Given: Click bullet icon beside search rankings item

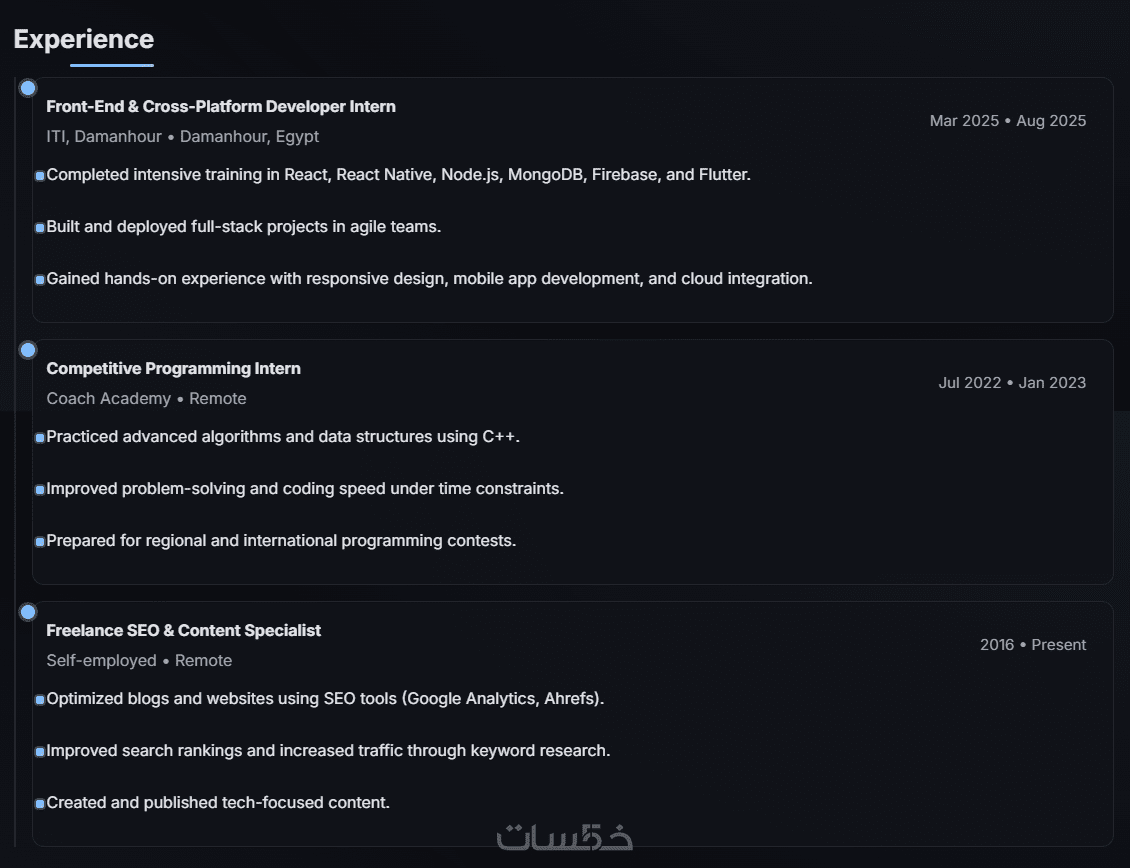Looking at the screenshot, I should tap(40, 752).
